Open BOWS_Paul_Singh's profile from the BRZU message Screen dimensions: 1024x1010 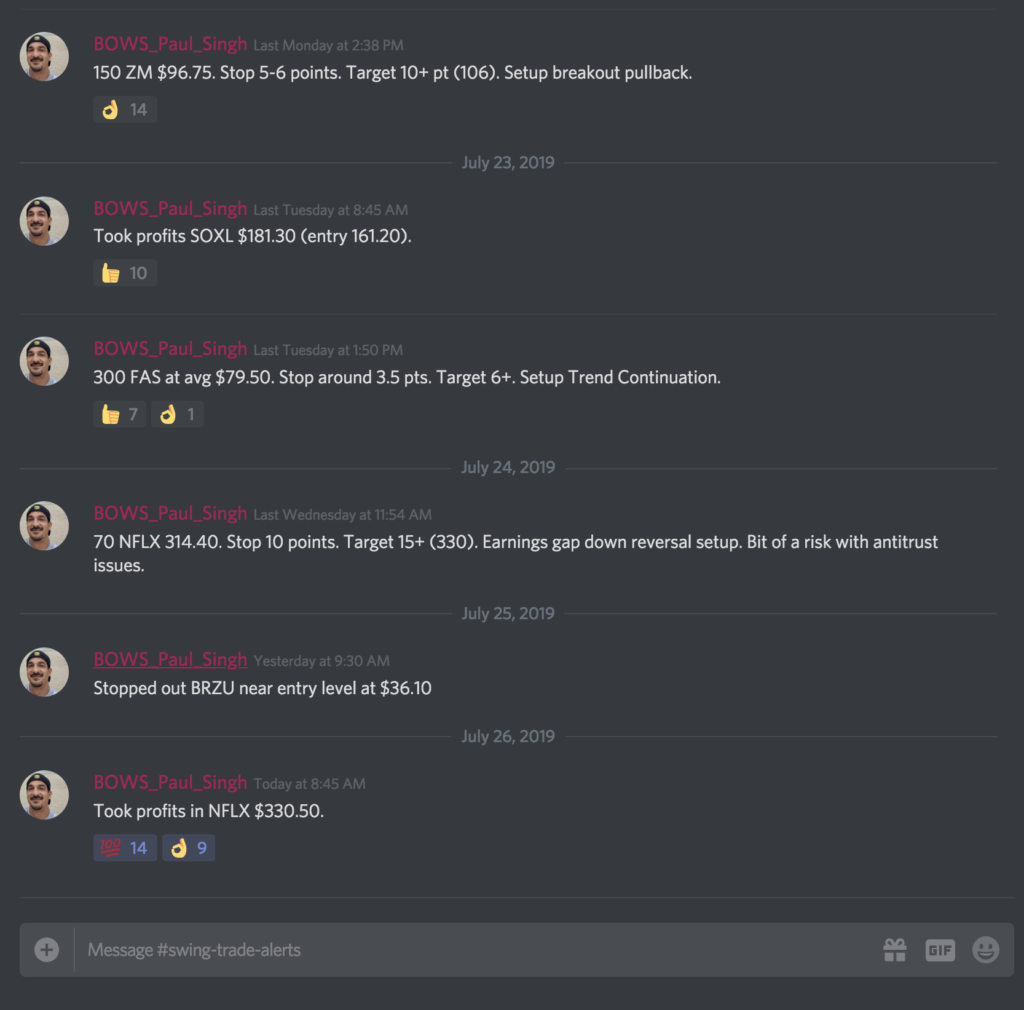click(169, 659)
